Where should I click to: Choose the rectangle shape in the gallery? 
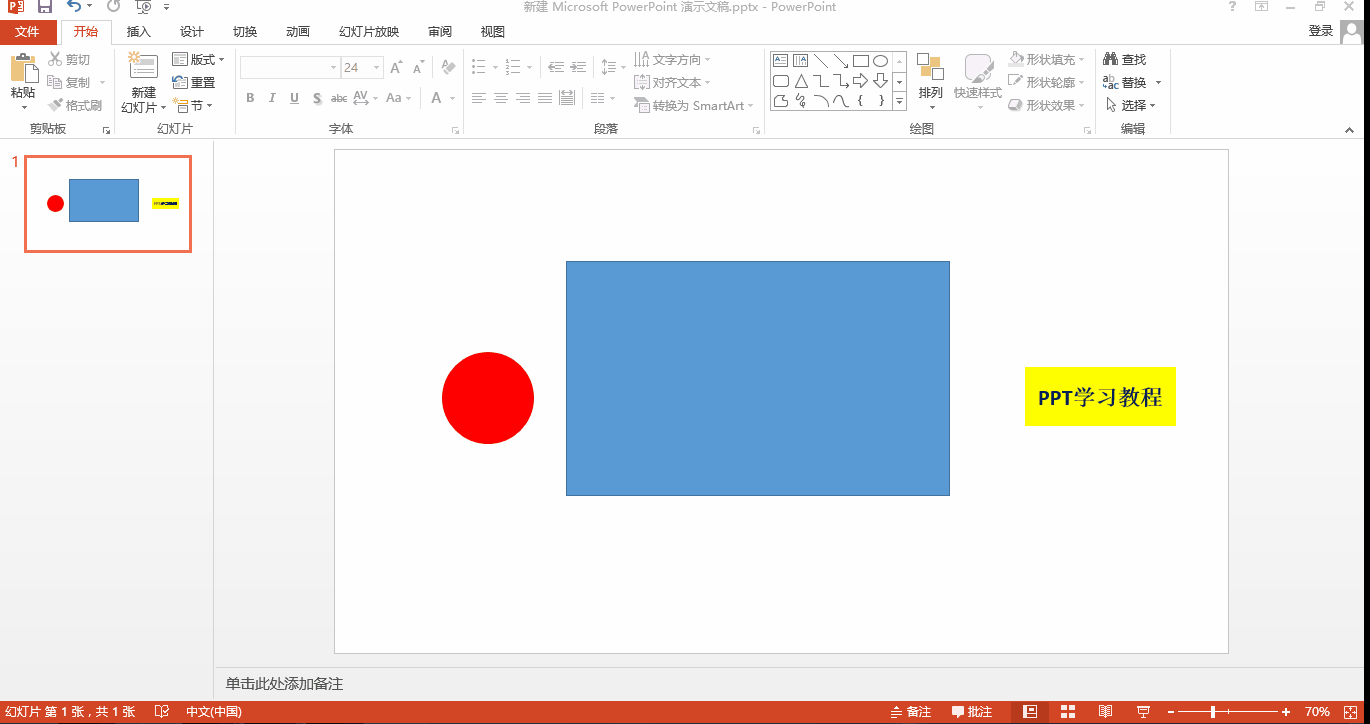pos(861,60)
